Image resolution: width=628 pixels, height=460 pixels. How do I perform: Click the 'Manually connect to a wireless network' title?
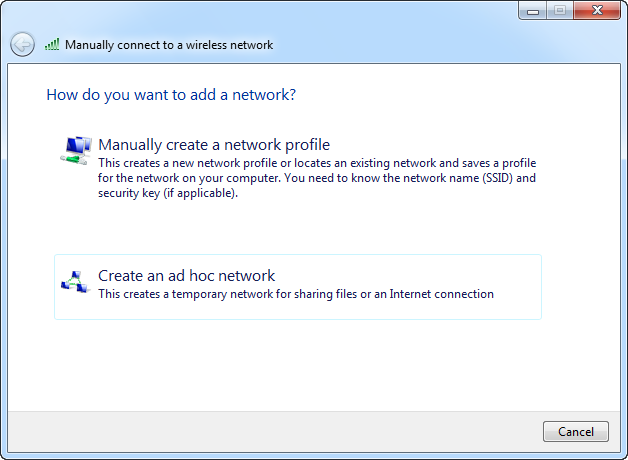pos(169,45)
